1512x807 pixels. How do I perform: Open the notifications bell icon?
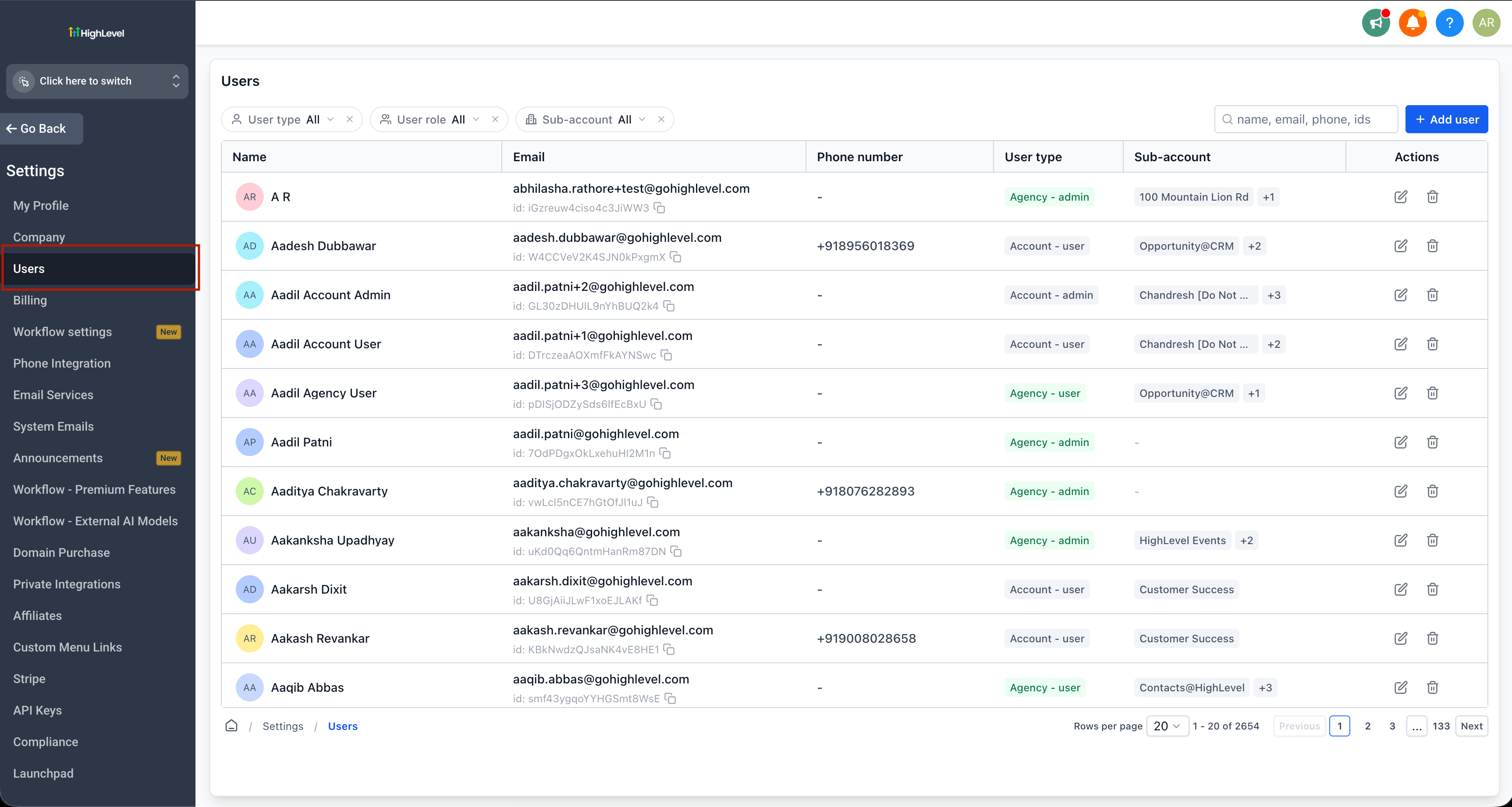(x=1413, y=23)
